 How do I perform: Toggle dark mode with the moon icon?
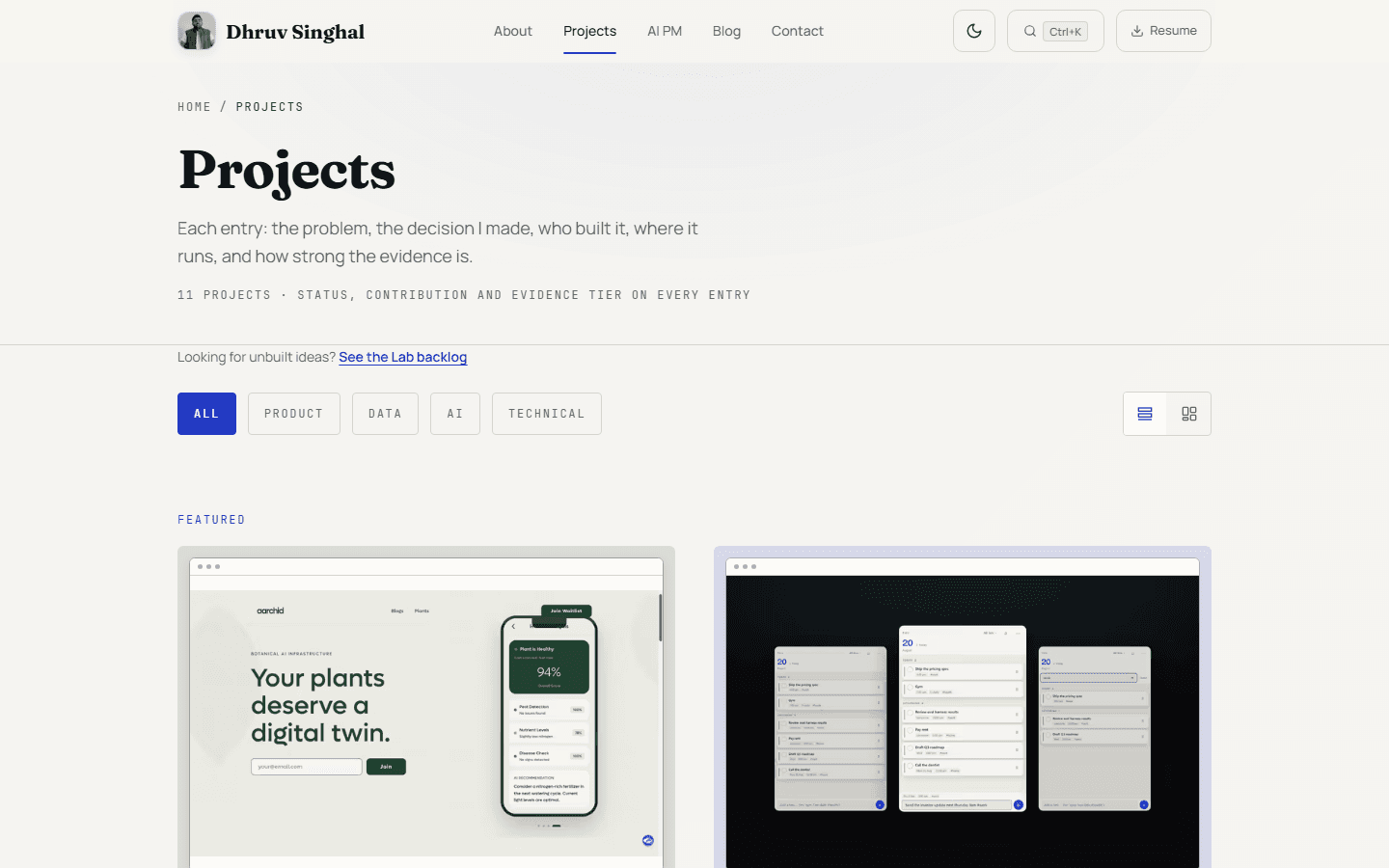click(x=974, y=31)
